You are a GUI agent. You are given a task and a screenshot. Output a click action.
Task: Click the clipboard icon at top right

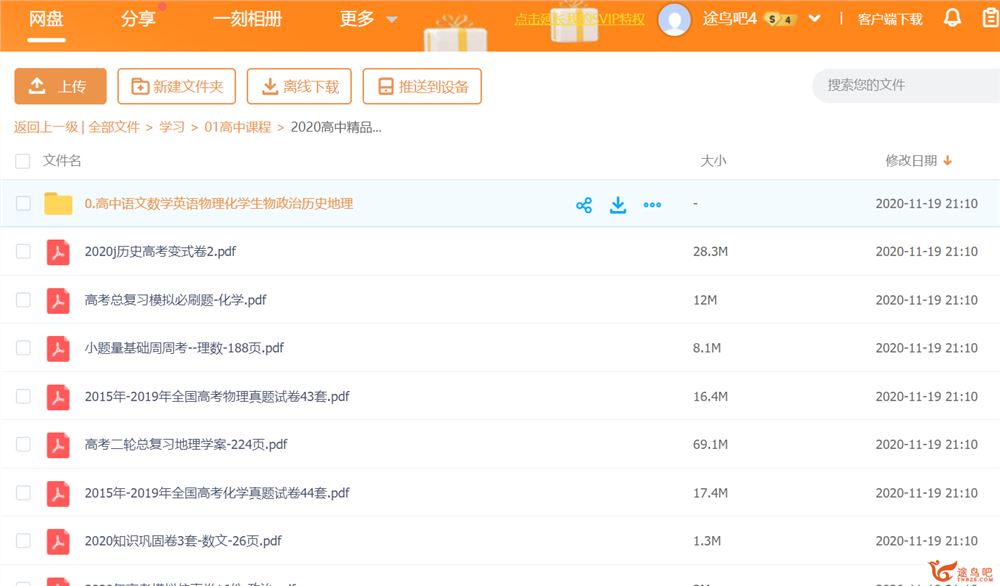pos(989,18)
